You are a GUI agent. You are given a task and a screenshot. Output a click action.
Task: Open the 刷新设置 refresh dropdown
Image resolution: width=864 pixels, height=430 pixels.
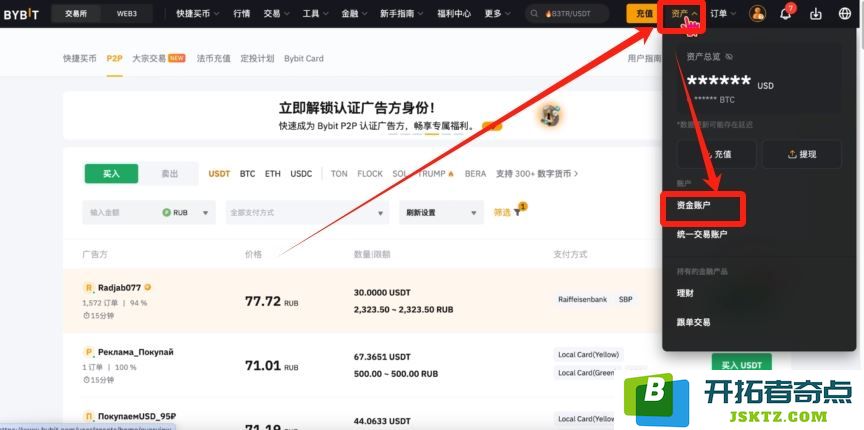(x=441, y=212)
